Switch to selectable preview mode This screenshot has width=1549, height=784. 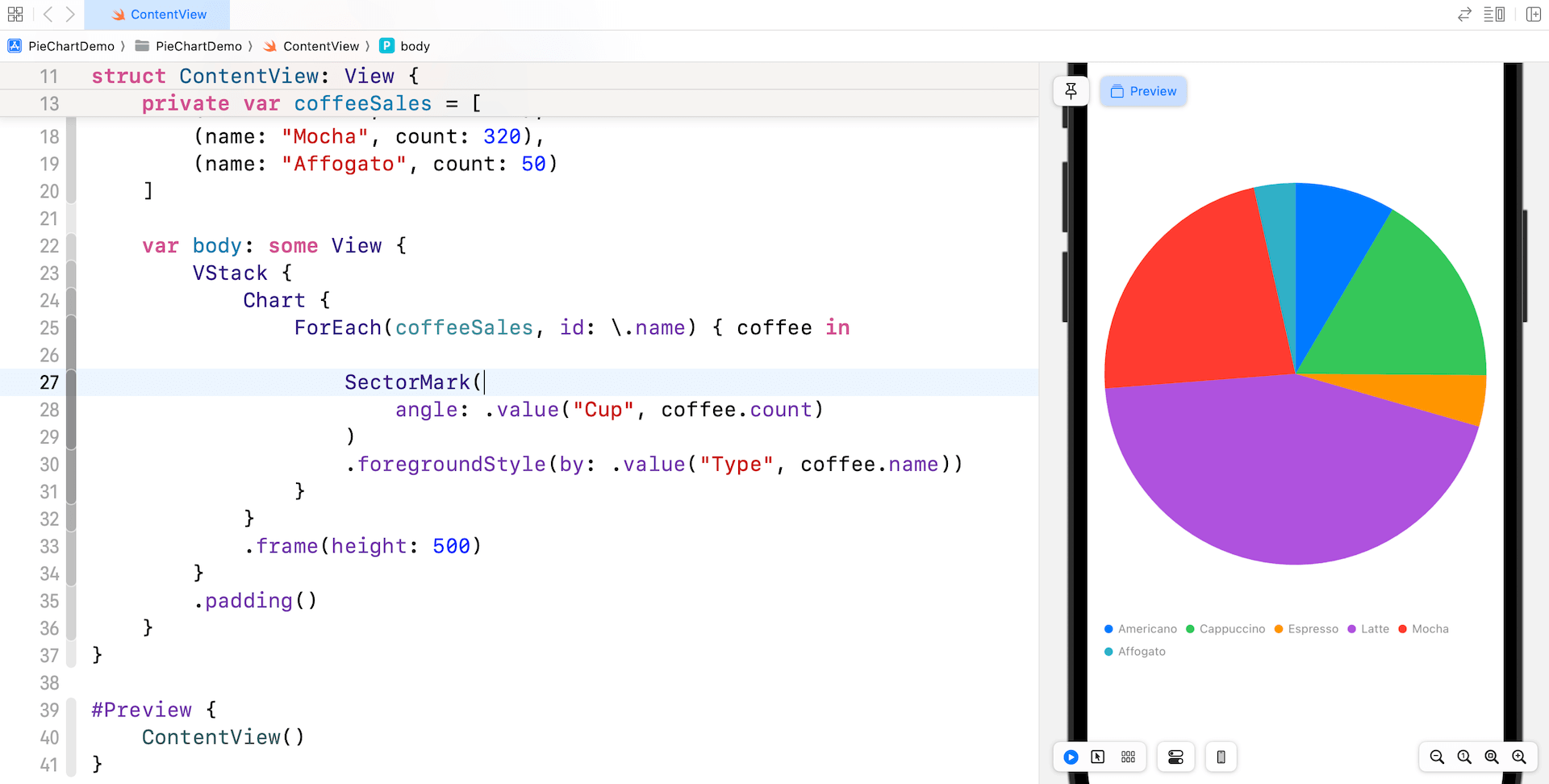[x=1098, y=757]
